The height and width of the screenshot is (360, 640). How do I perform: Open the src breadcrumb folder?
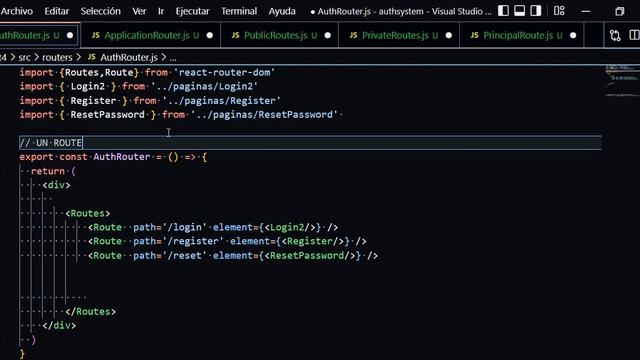[24, 58]
